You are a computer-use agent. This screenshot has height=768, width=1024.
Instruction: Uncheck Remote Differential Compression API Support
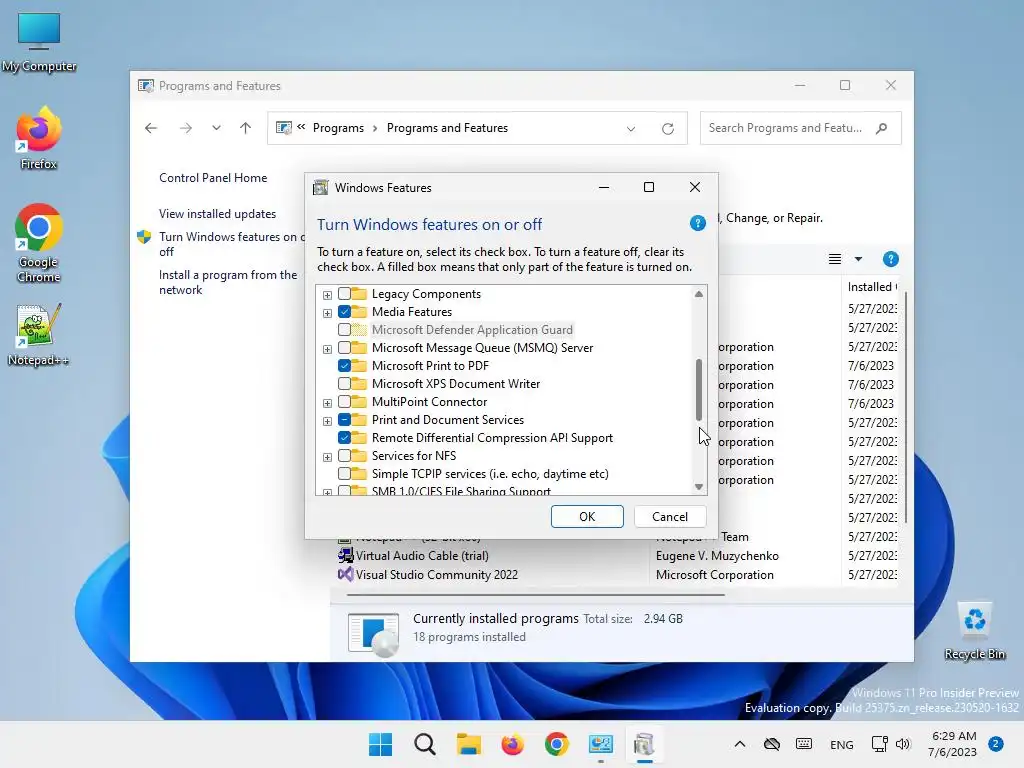[344, 438]
